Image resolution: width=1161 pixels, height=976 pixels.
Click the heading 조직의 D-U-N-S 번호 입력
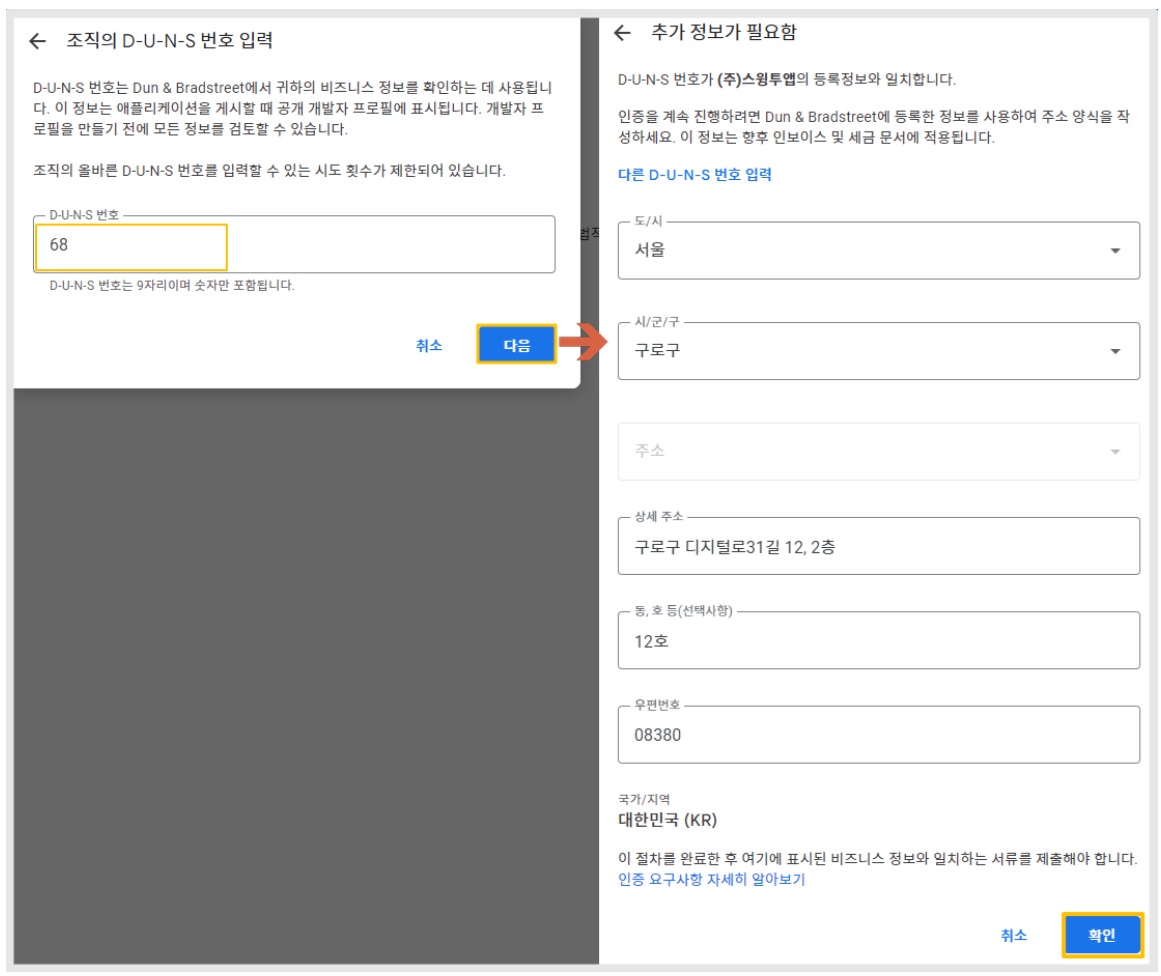[x=170, y=41]
